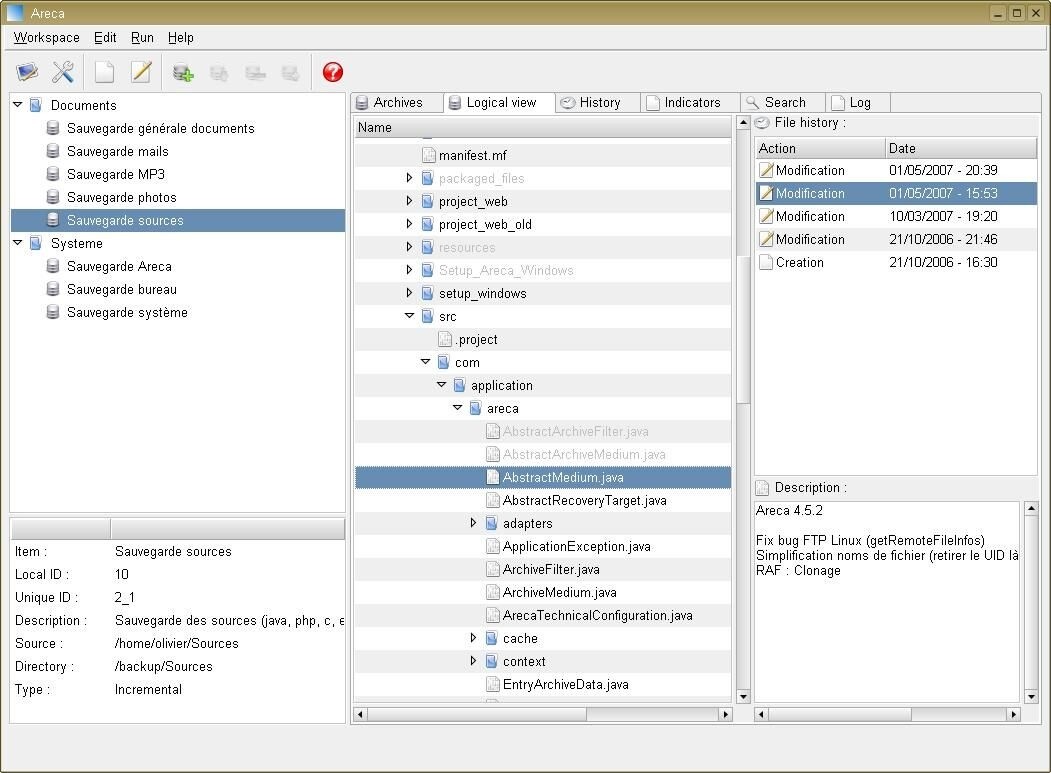Launch a backup with the green plus archive icon
This screenshot has width=1051, height=773.
(182, 71)
